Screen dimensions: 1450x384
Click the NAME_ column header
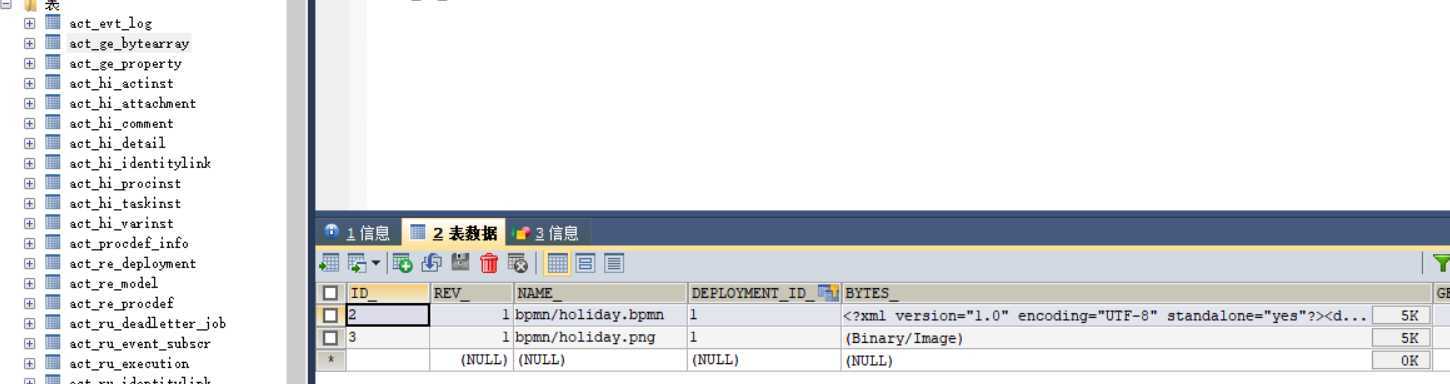tap(600, 293)
